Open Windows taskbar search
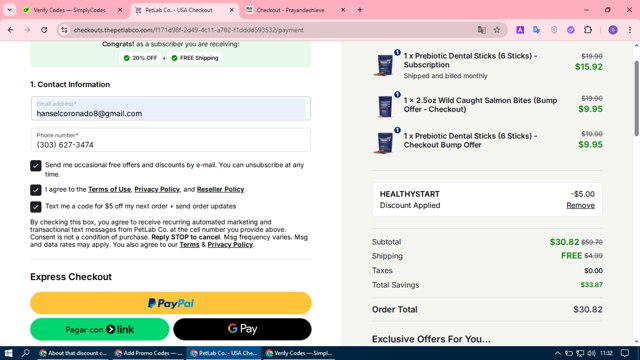The image size is (640, 360). pyautogui.click(x=26, y=353)
